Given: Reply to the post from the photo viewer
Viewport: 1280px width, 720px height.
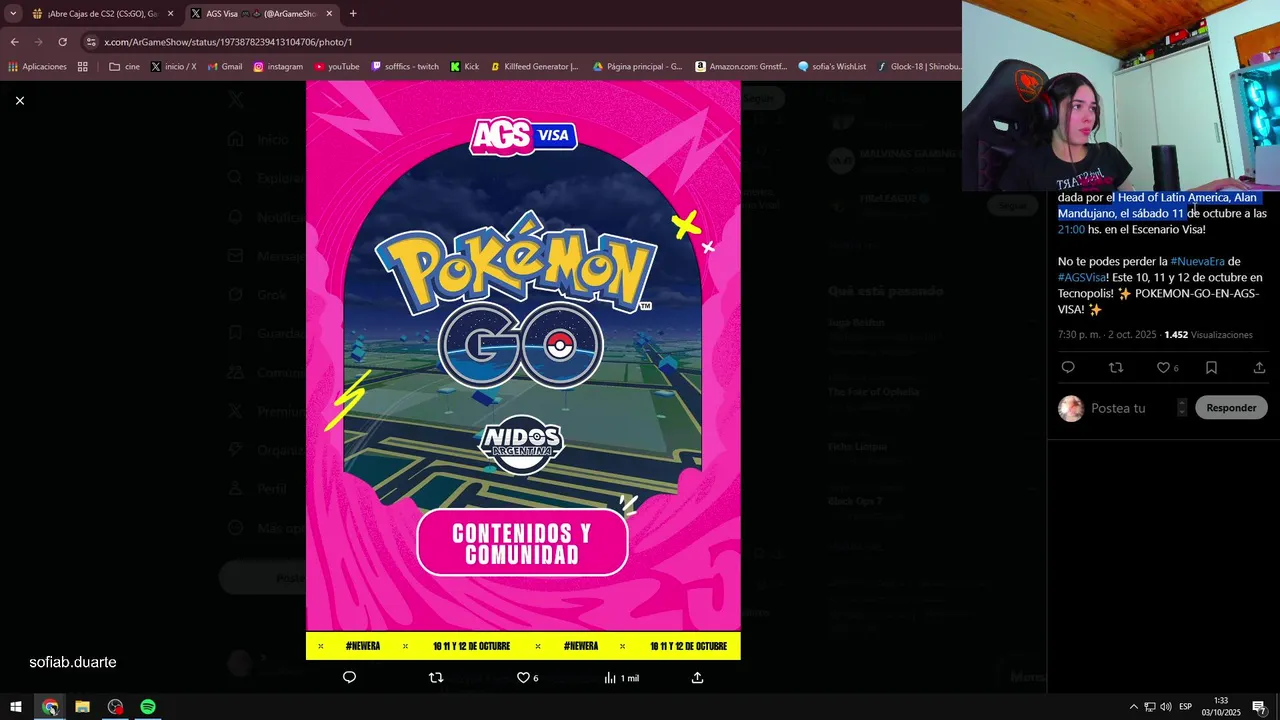Looking at the screenshot, I should point(349,677).
